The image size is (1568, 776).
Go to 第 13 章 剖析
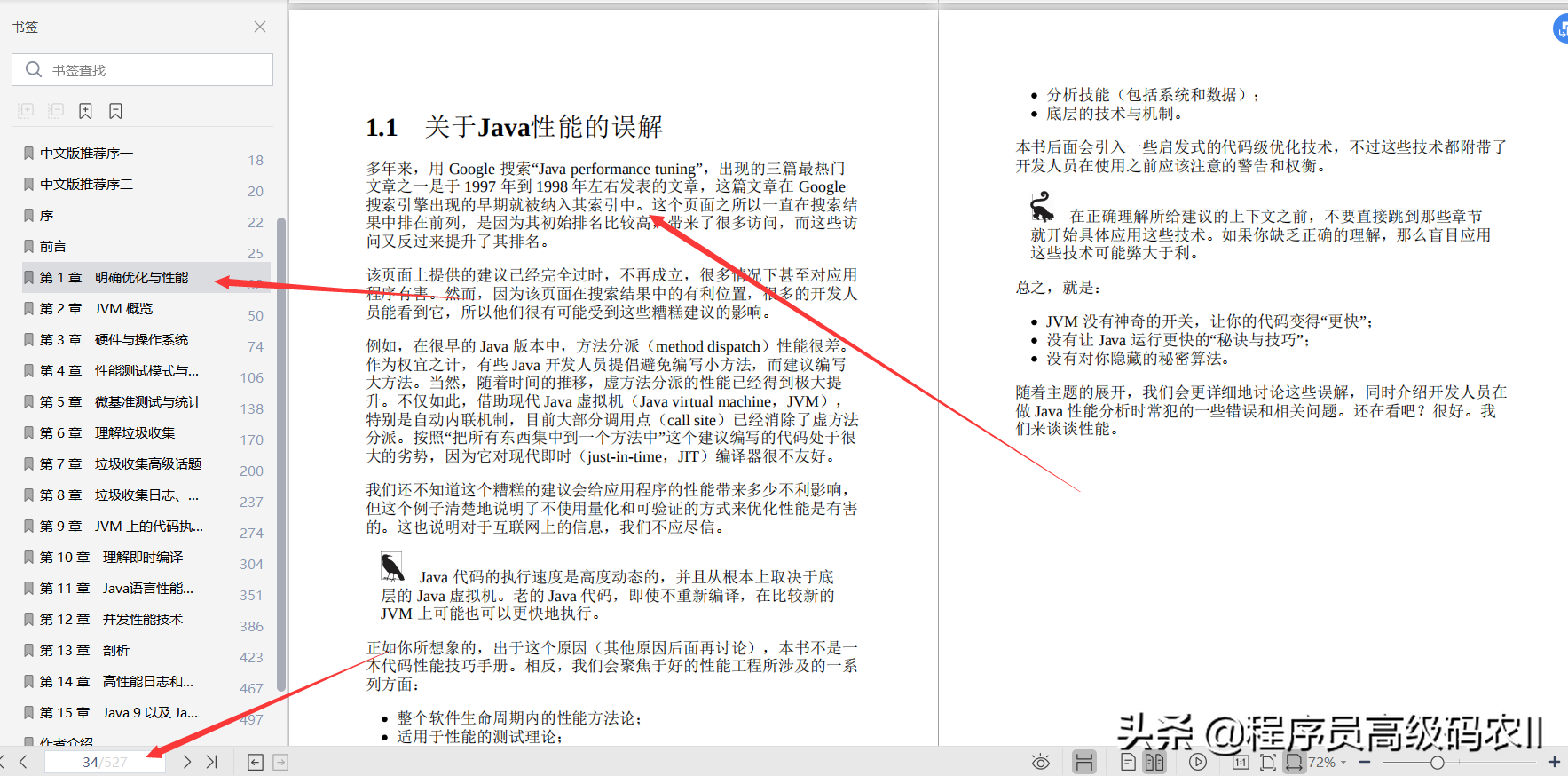click(84, 651)
